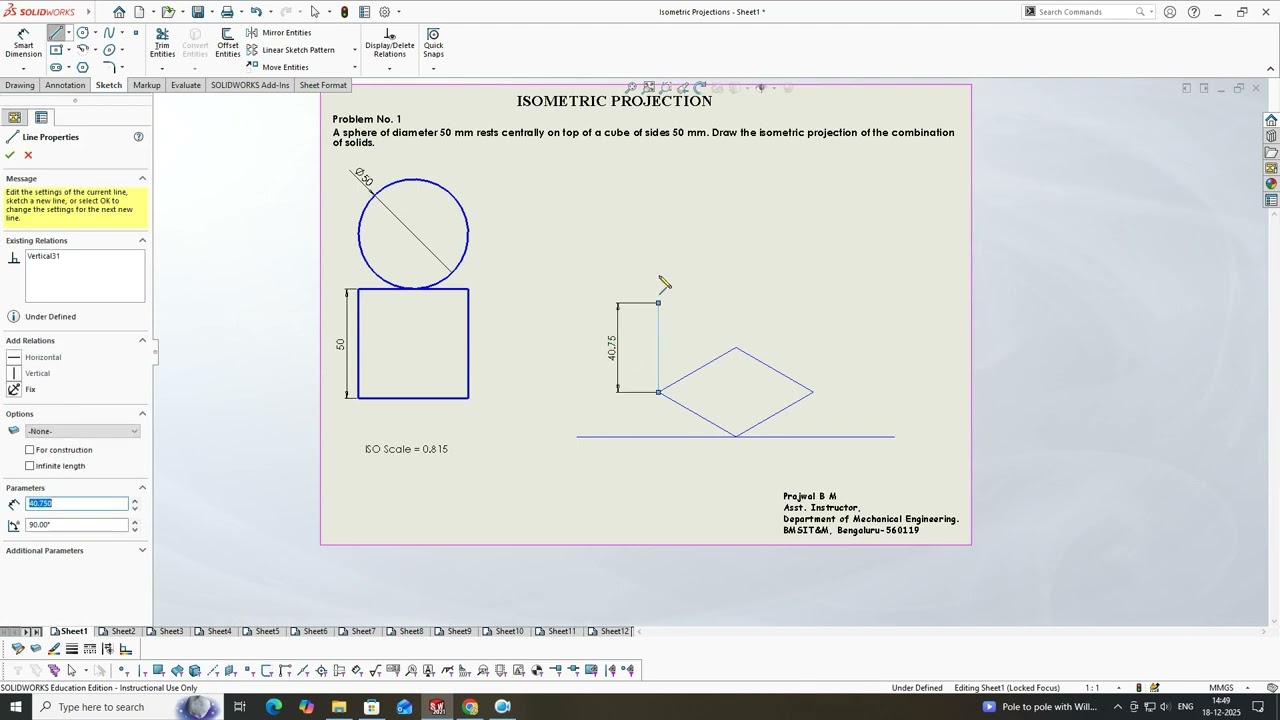Accept line properties with green checkmark
This screenshot has width=1280, height=720.
tap(10, 155)
